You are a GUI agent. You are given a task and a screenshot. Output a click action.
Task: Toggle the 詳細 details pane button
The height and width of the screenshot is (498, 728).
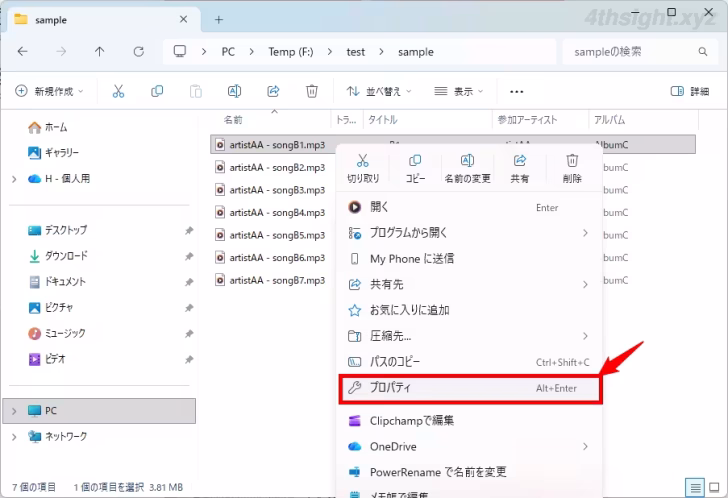pos(689,91)
